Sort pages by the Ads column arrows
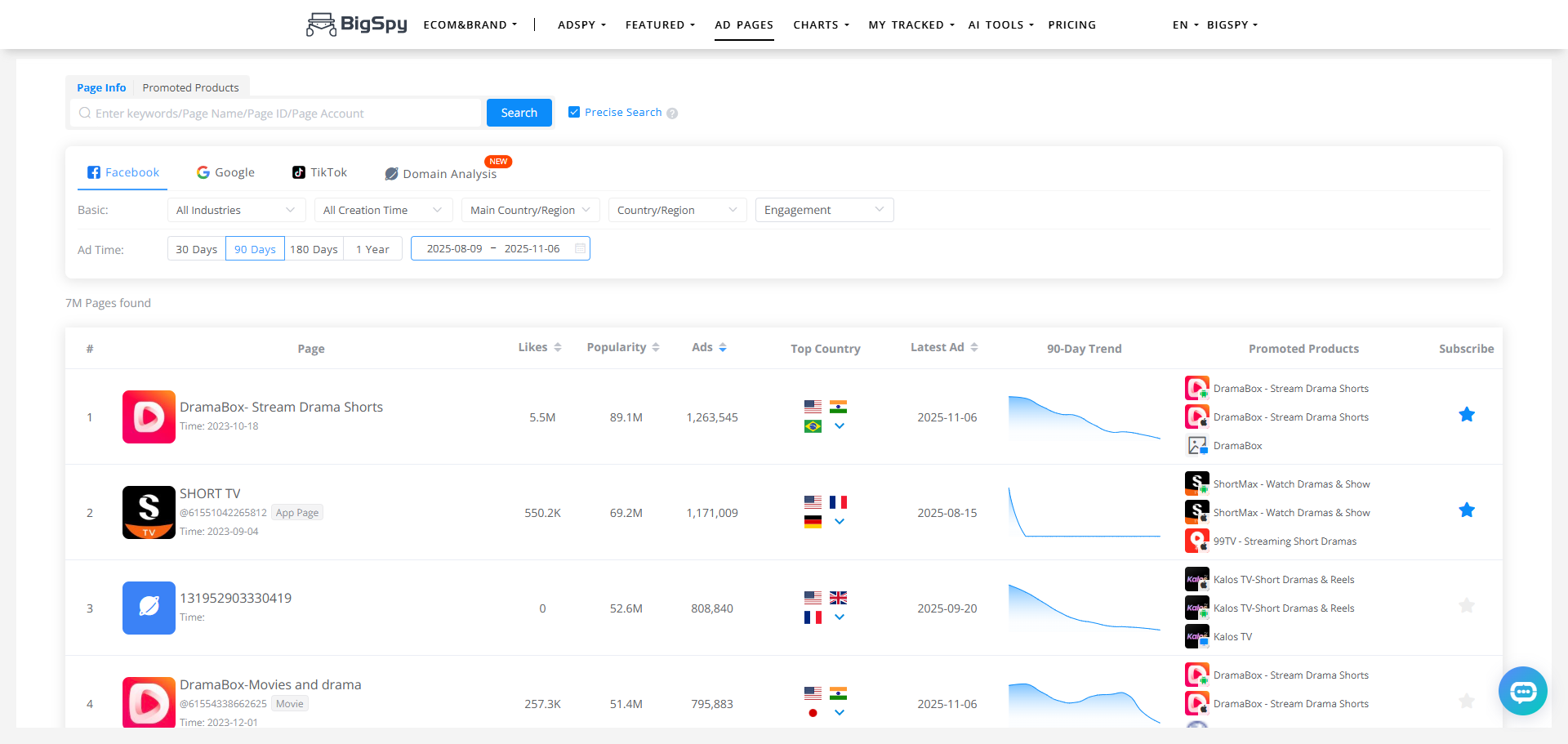The width and height of the screenshot is (1568, 744). [x=724, y=346]
